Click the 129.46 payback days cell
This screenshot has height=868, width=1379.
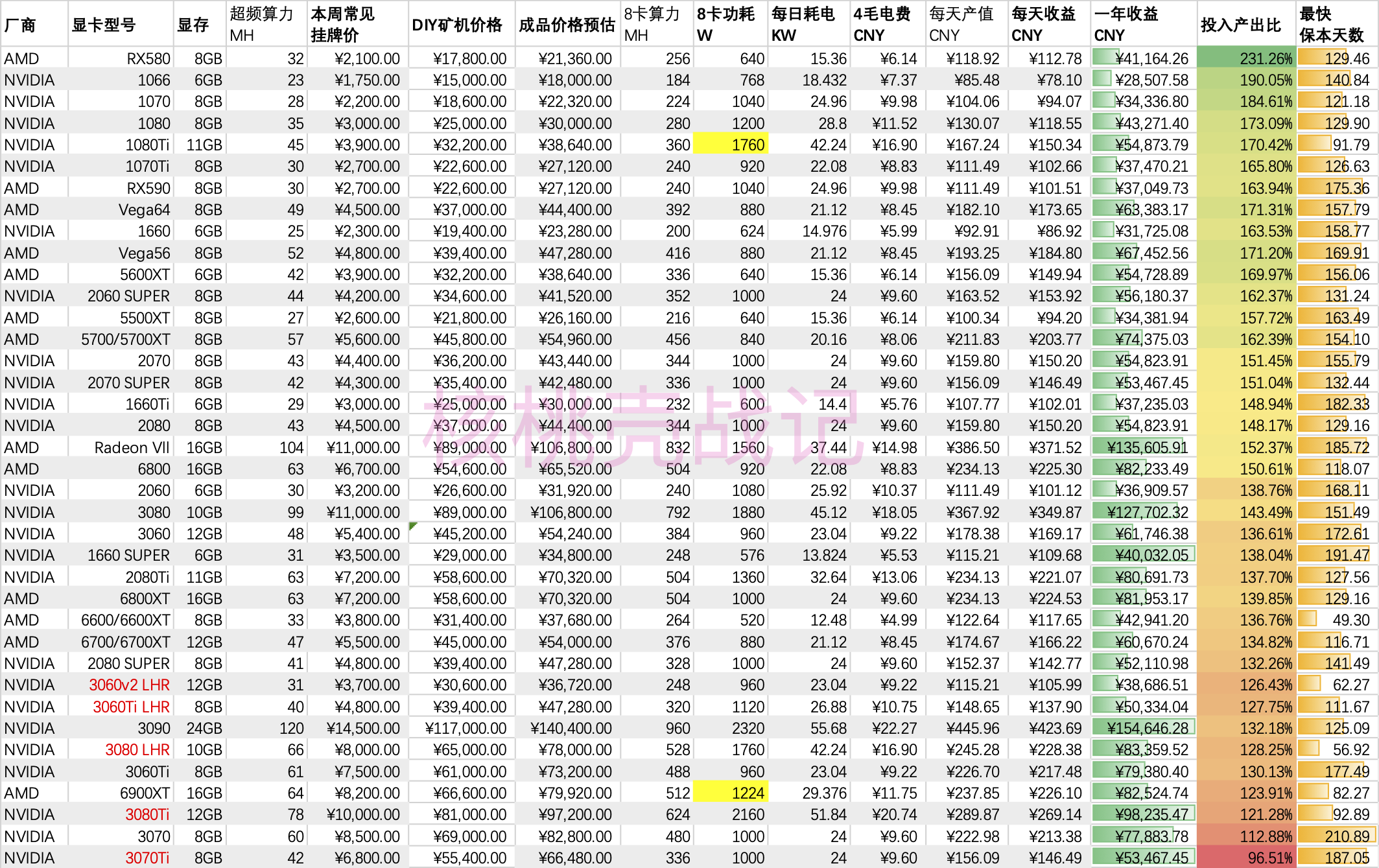[x=1337, y=58]
